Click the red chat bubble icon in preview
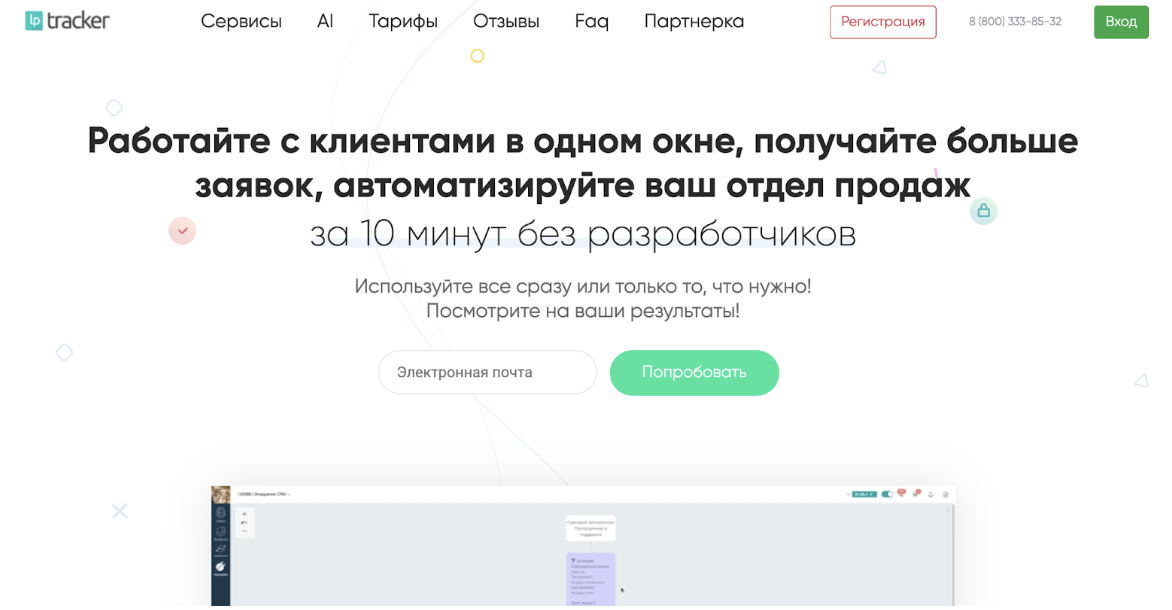The height and width of the screenshot is (610, 1172). tap(901, 493)
